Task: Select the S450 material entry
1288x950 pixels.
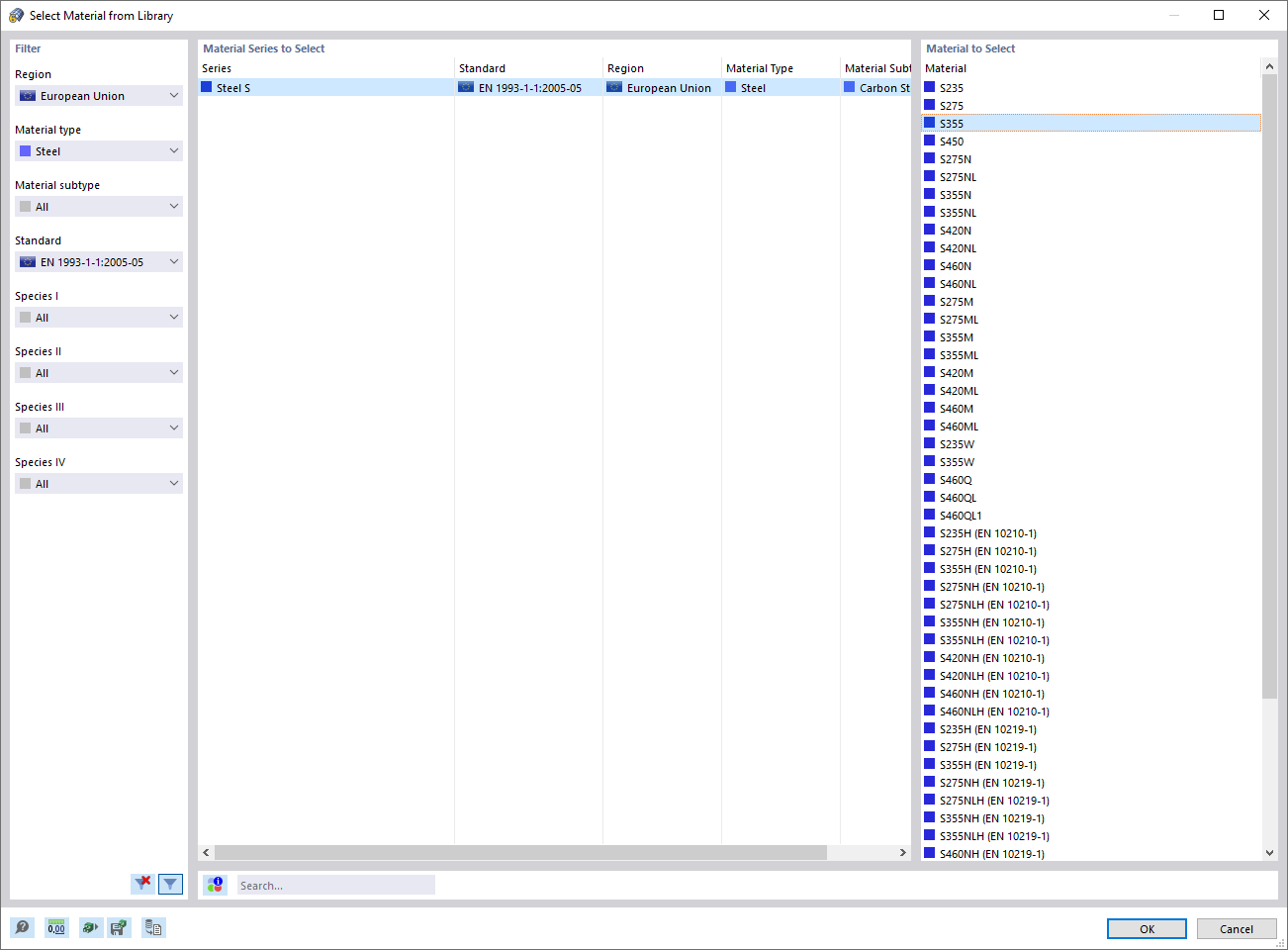Action: (x=953, y=141)
